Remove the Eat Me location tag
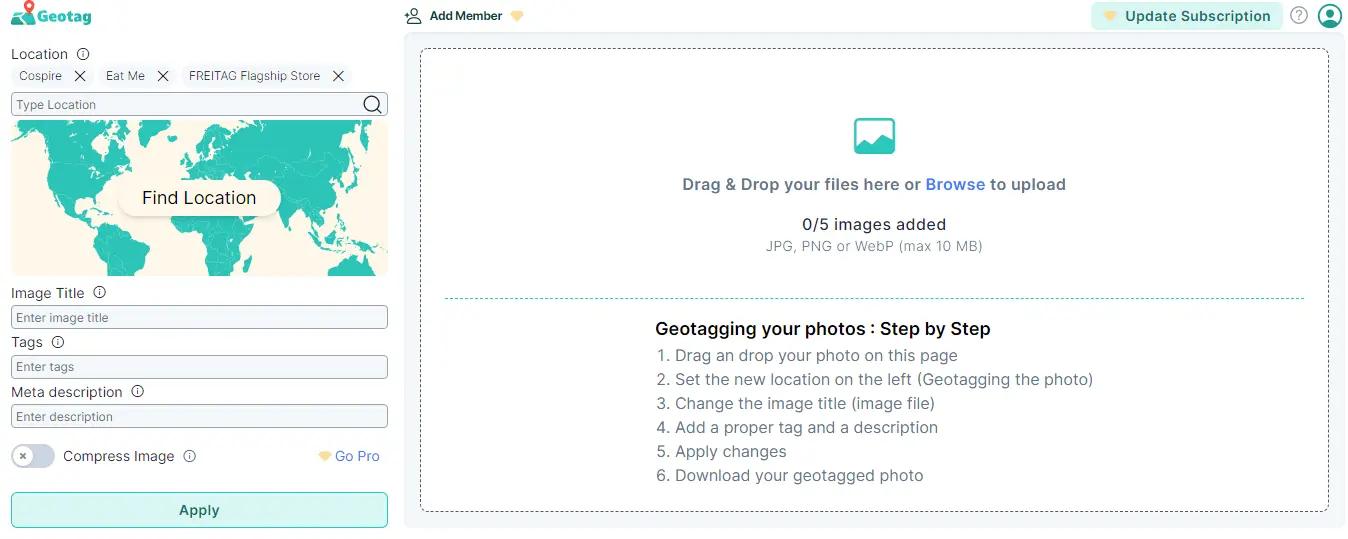 pos(163,76)
